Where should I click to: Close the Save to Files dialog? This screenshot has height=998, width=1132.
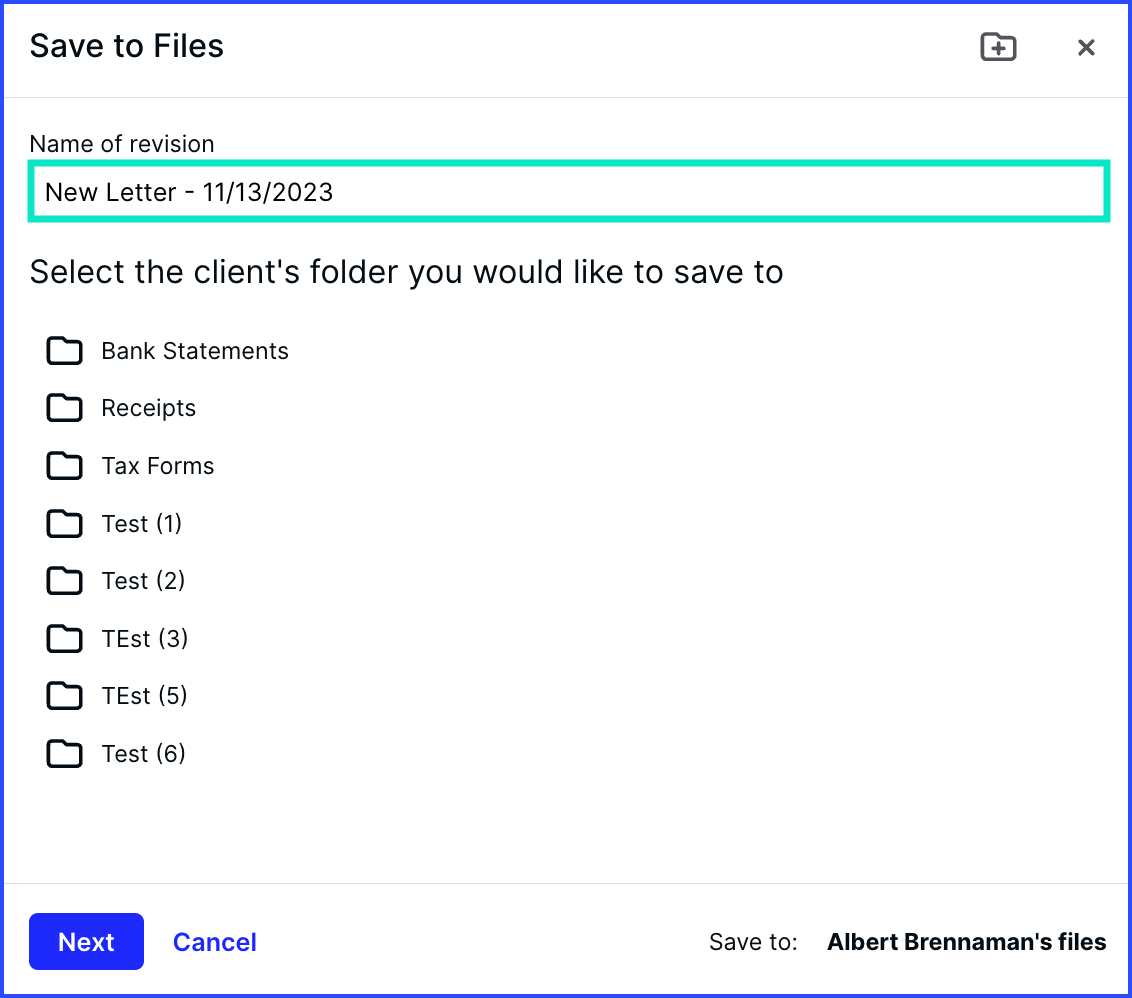coord(1086,47)
